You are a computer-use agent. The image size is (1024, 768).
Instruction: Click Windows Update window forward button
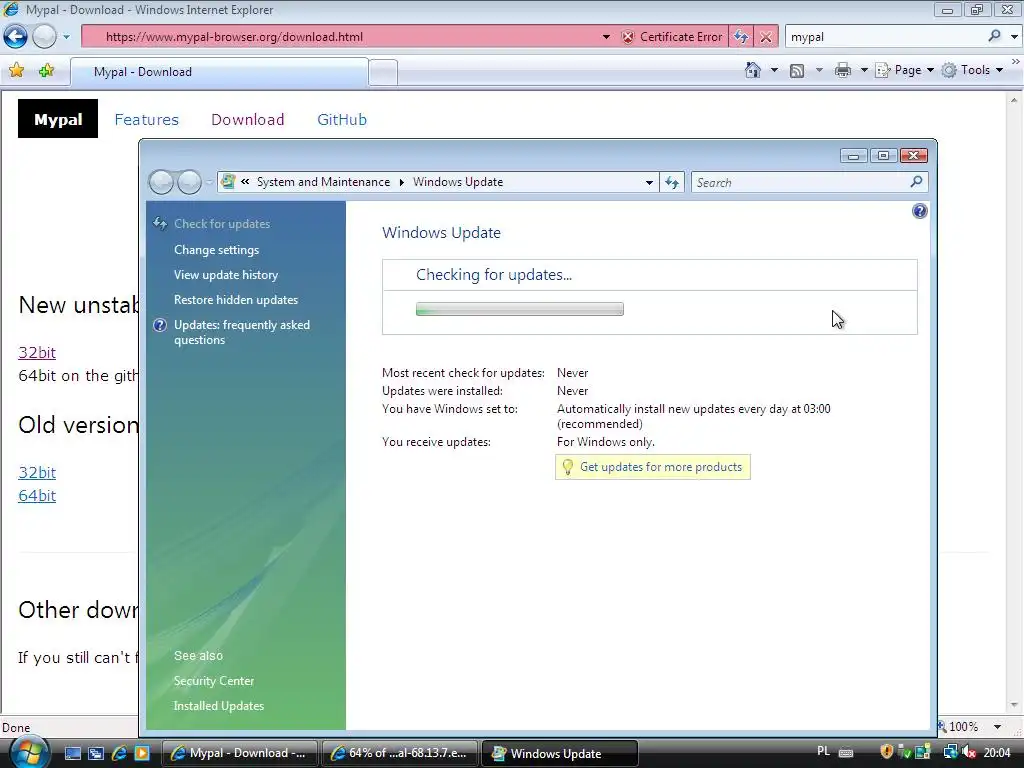(189, 182)
